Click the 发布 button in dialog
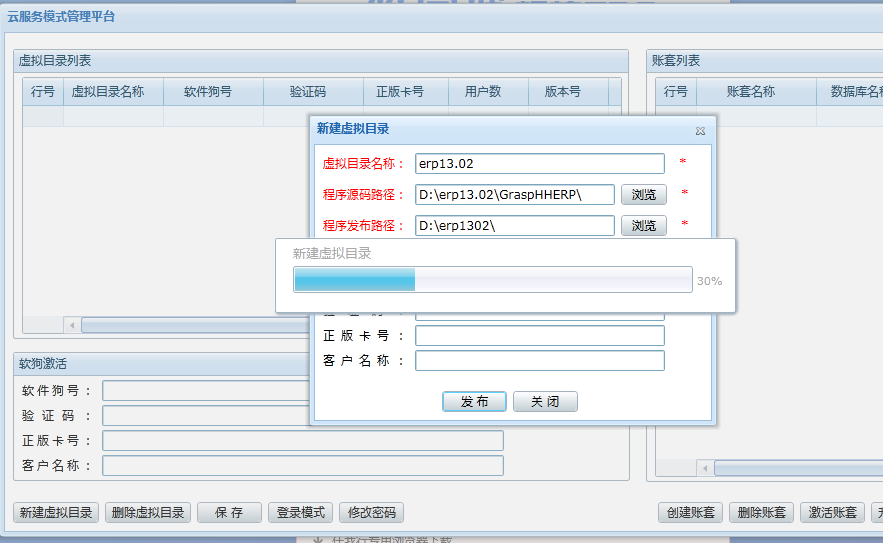 point(475,401)
